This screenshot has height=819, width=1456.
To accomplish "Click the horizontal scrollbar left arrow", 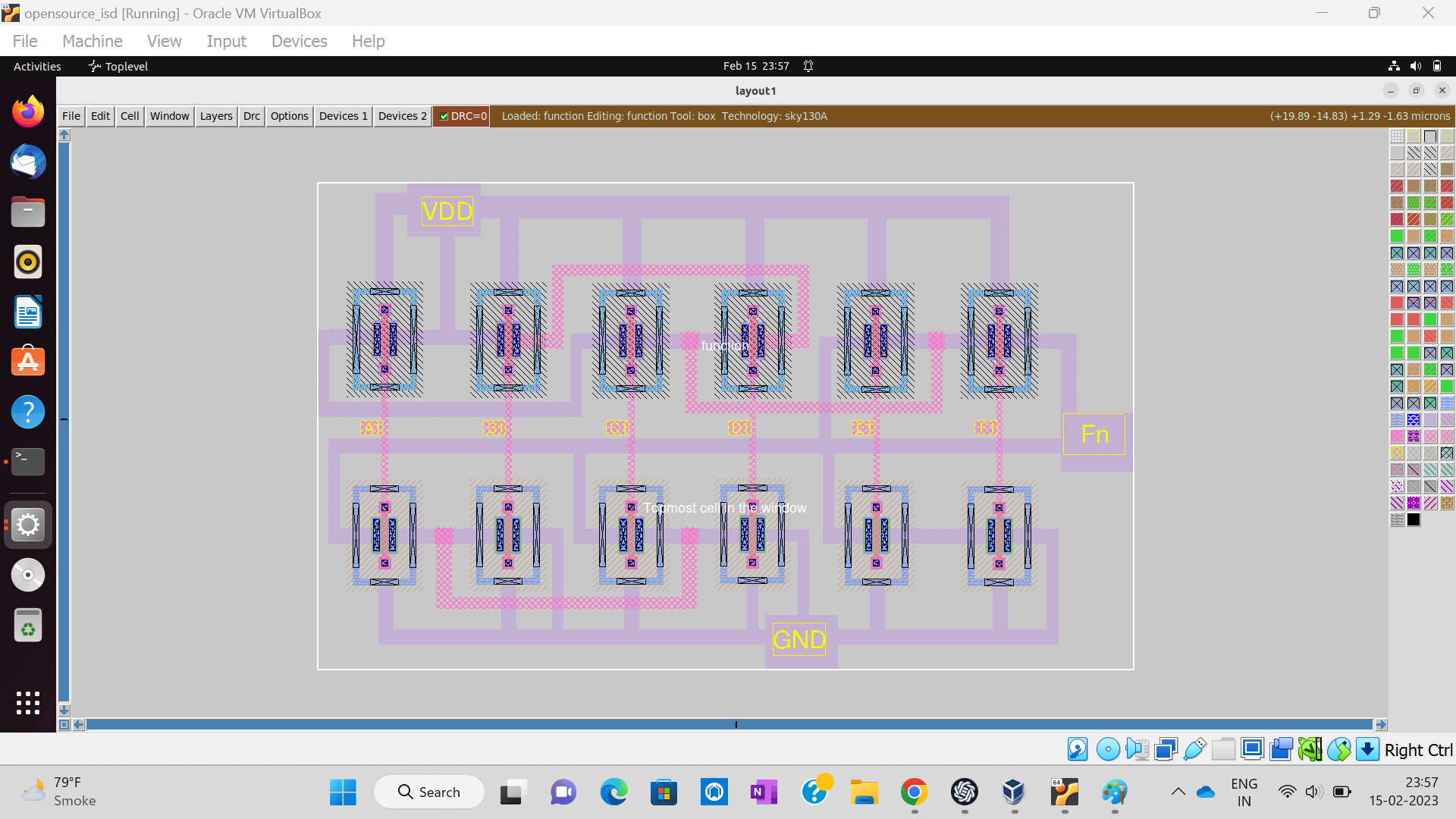I will (79, 725).
